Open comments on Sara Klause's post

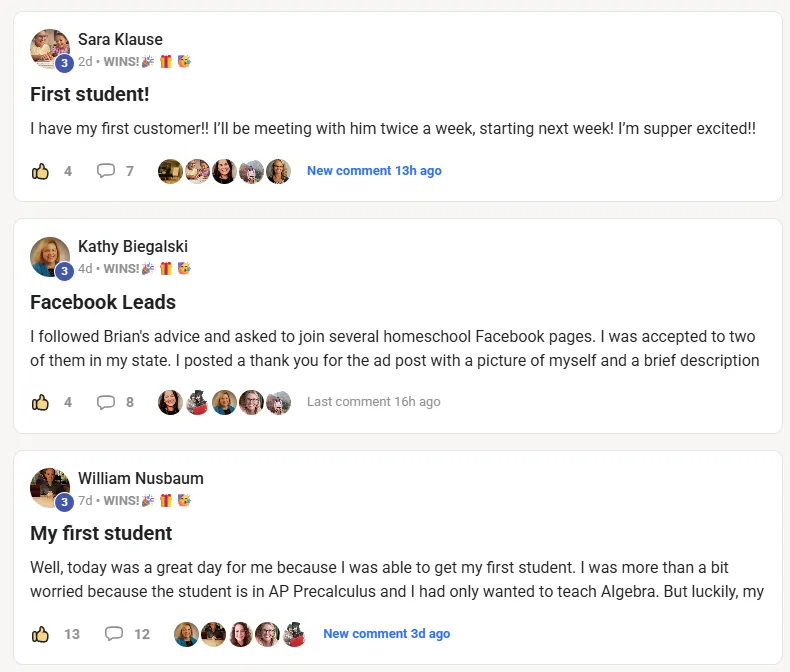(x=106, y=171)
